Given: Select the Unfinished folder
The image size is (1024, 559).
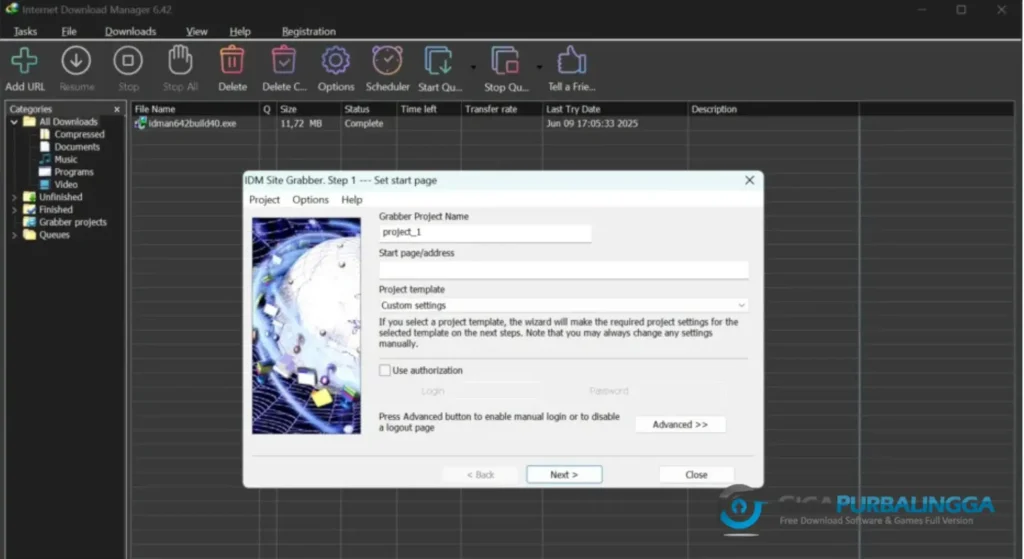Looking at the screenshot, I should click(x=60, y=197).
